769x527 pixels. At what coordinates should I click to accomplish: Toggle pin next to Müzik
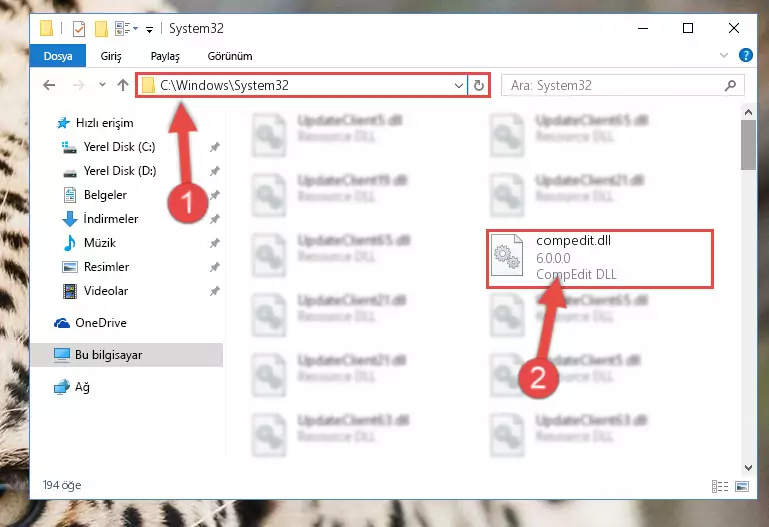coord(214,243)
